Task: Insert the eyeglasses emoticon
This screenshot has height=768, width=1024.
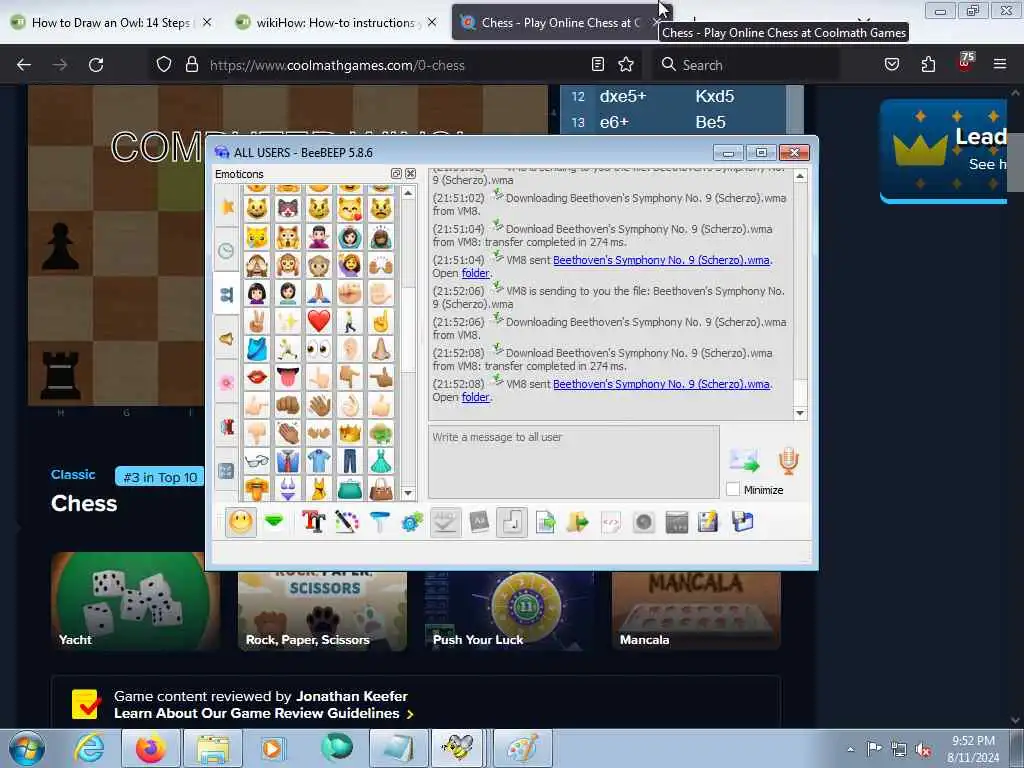Action: tap(257, 460)
